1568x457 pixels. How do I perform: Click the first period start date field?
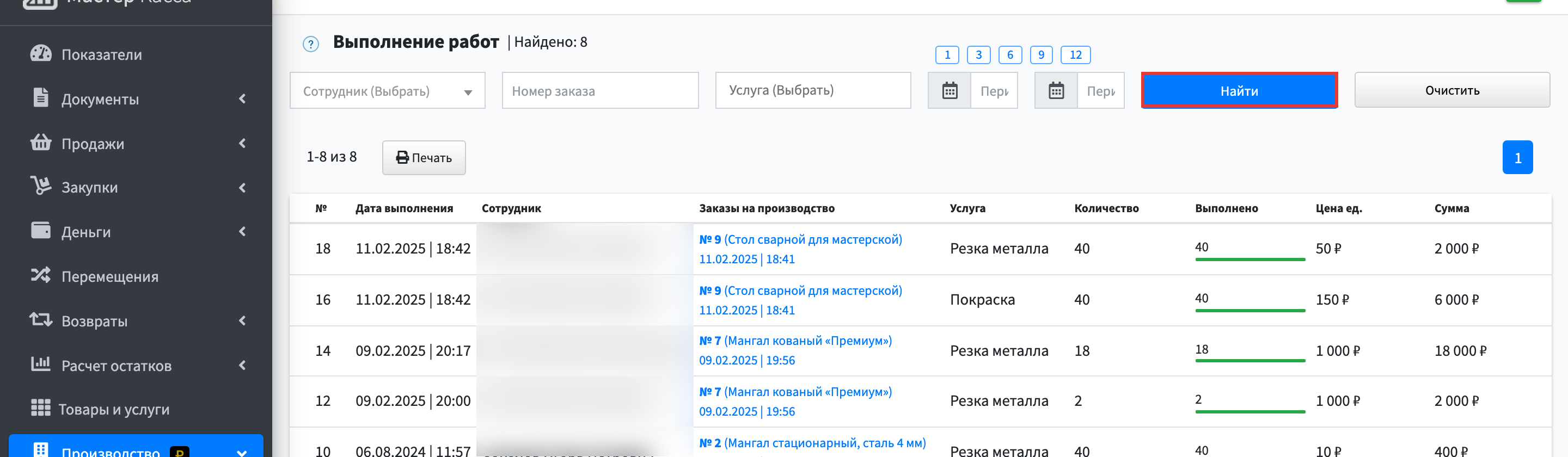coord(994,91)
